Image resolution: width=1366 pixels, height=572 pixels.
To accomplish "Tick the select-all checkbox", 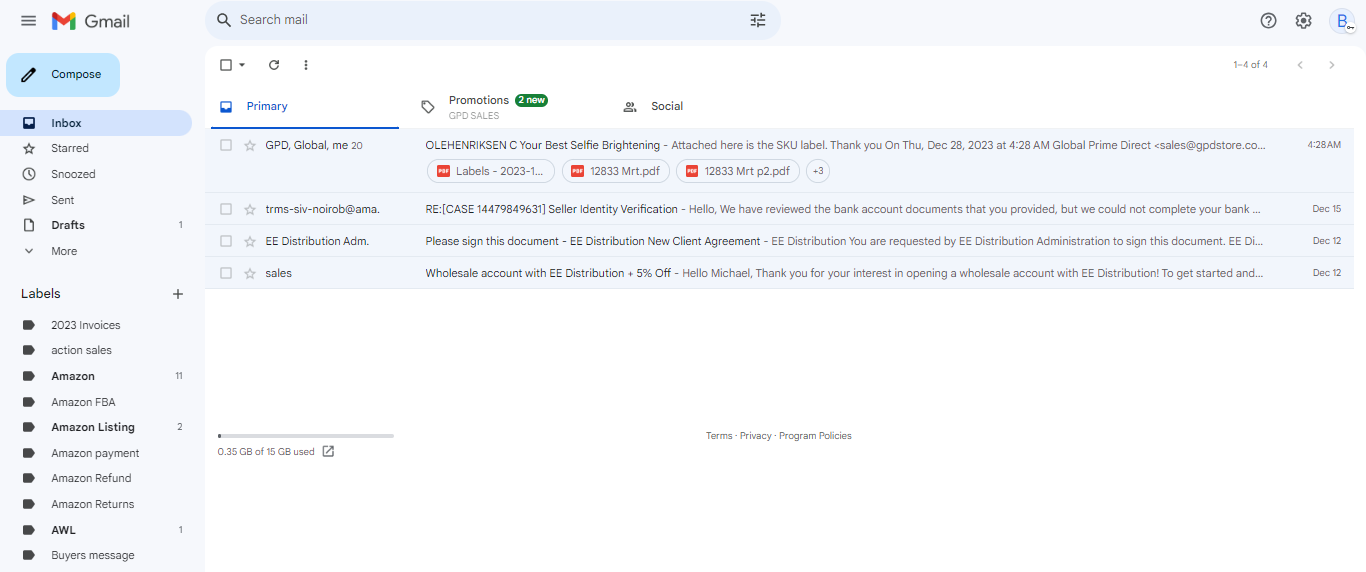I will 226,65.
